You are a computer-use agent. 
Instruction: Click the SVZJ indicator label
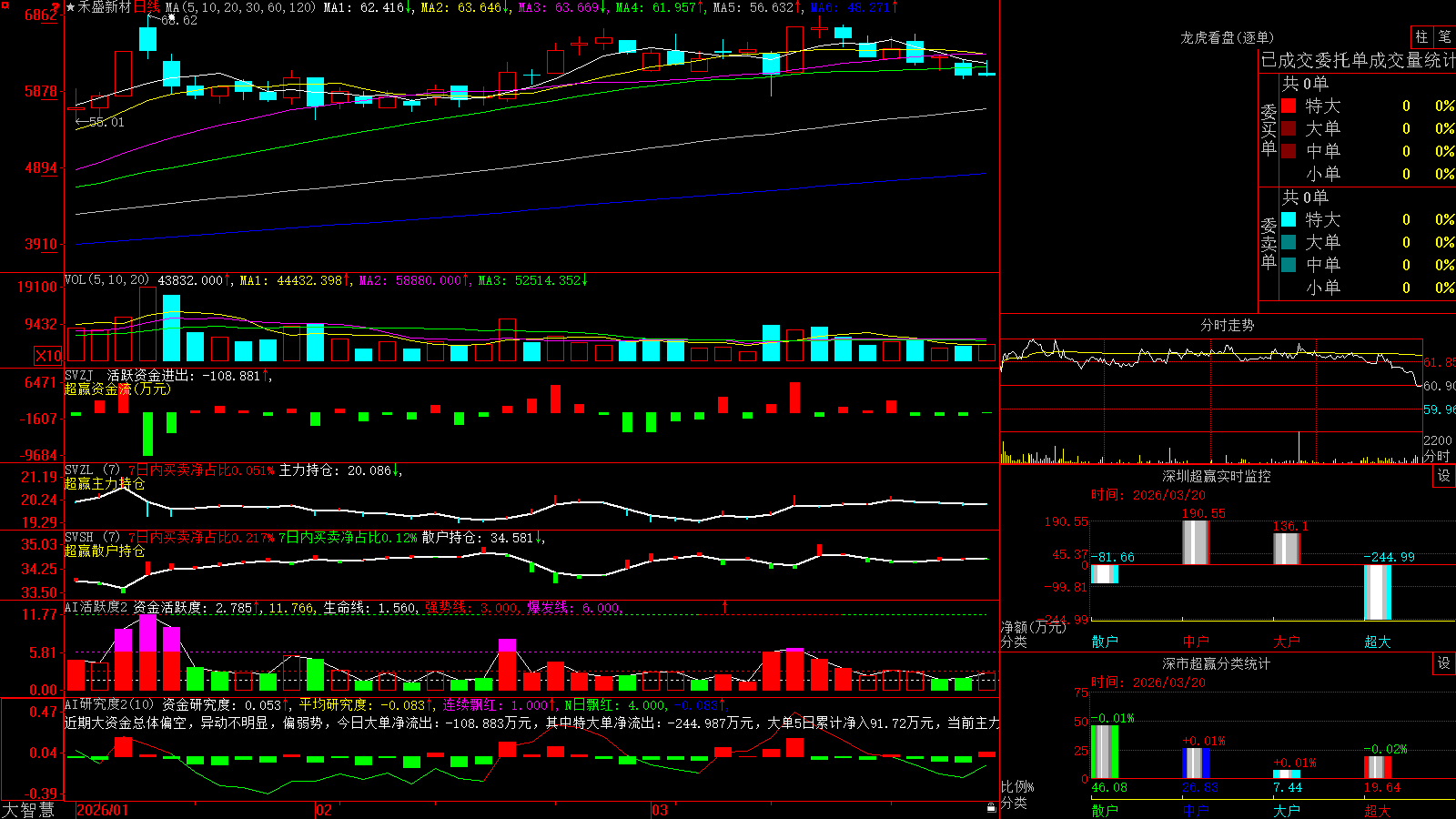pos(78,375)
